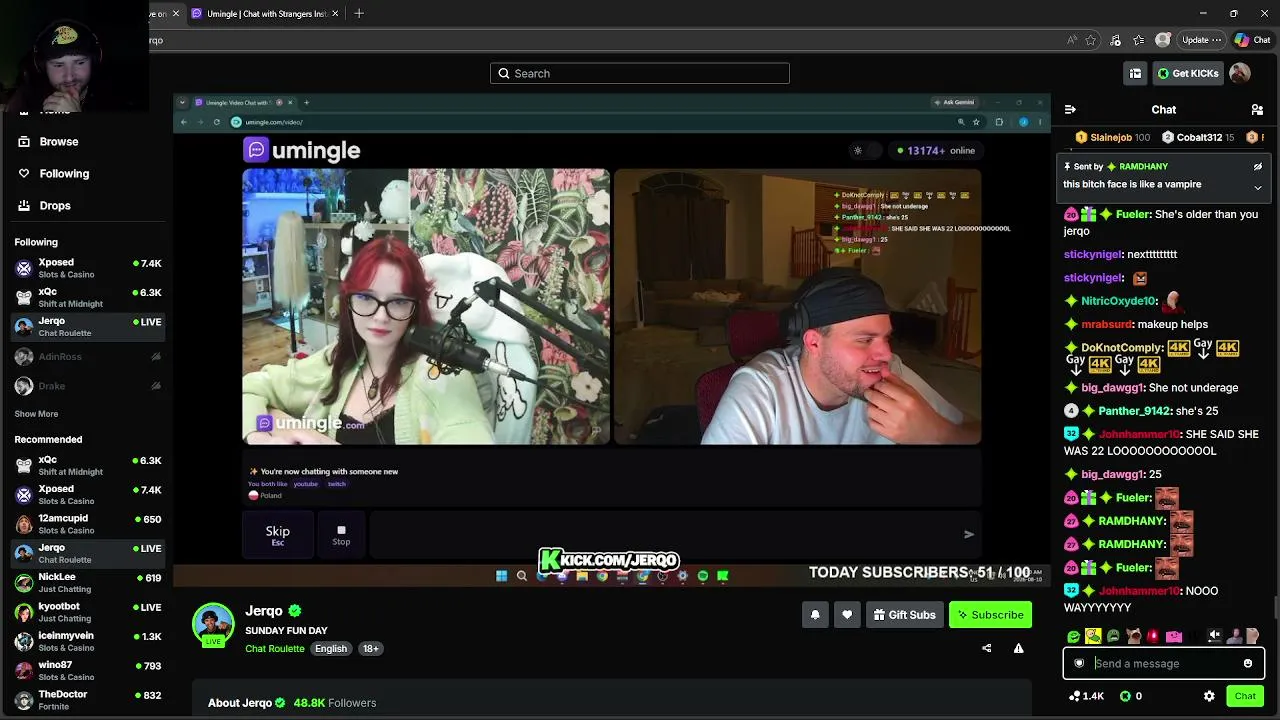1280x720 pixels.
Task: Click the read aloud icon in address bar
Action: point(1072,40)
